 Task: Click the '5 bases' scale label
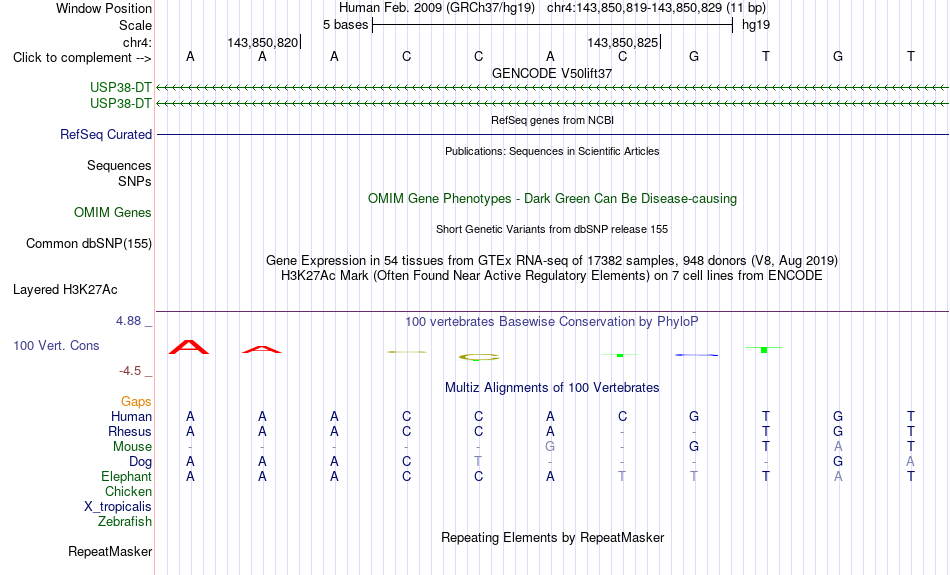click(x=345, y=25)
